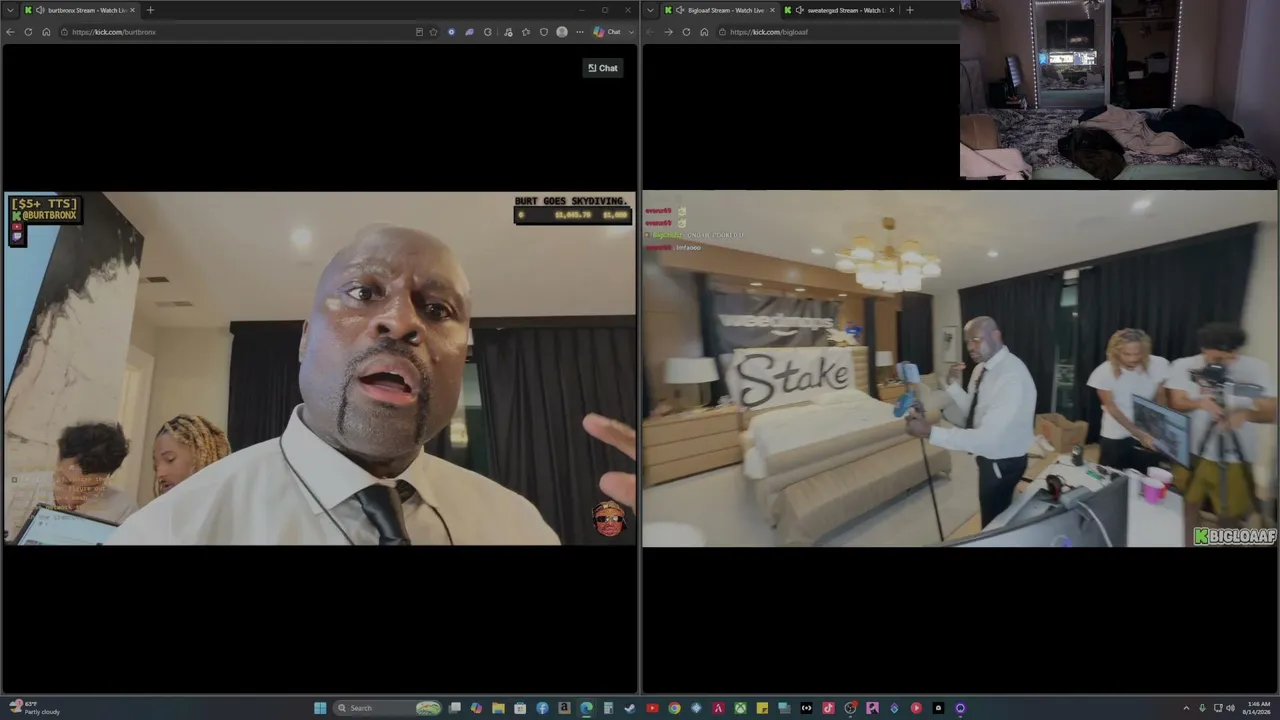Go forward in the Bigloaaf browser window
Screen dimensions: 1280x720
click(668, 32)
